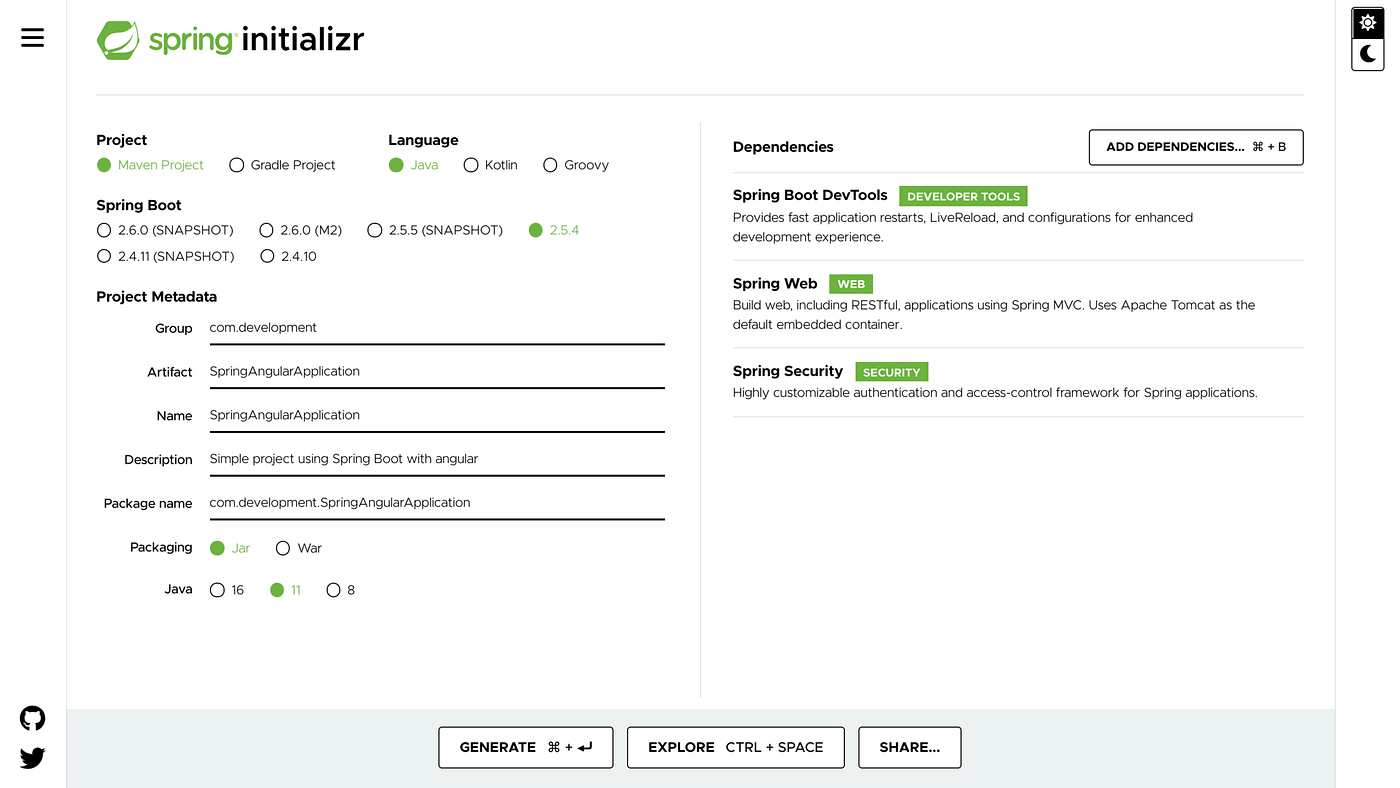Image resolution: width=1400 pixels, height=788 pixels.
Task: Open the Twitter icon link
Action: 33,758
